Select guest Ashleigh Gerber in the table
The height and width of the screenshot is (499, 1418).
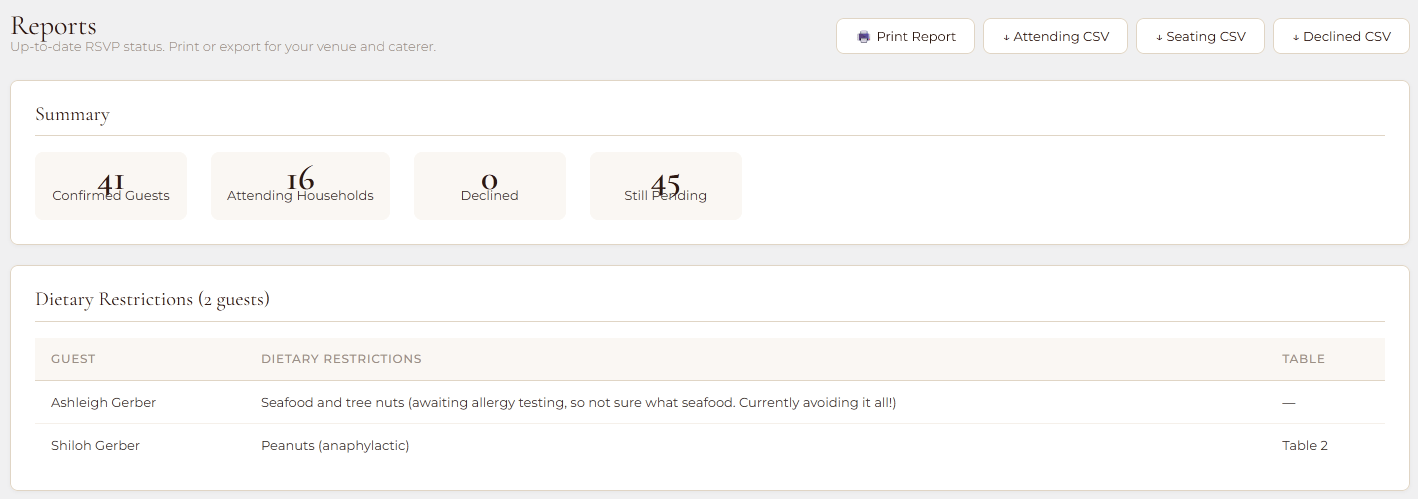[103, 402]
